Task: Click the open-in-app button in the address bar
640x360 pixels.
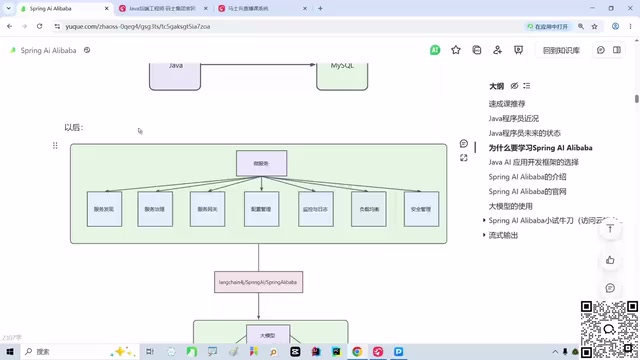Action: click(548, 27)
